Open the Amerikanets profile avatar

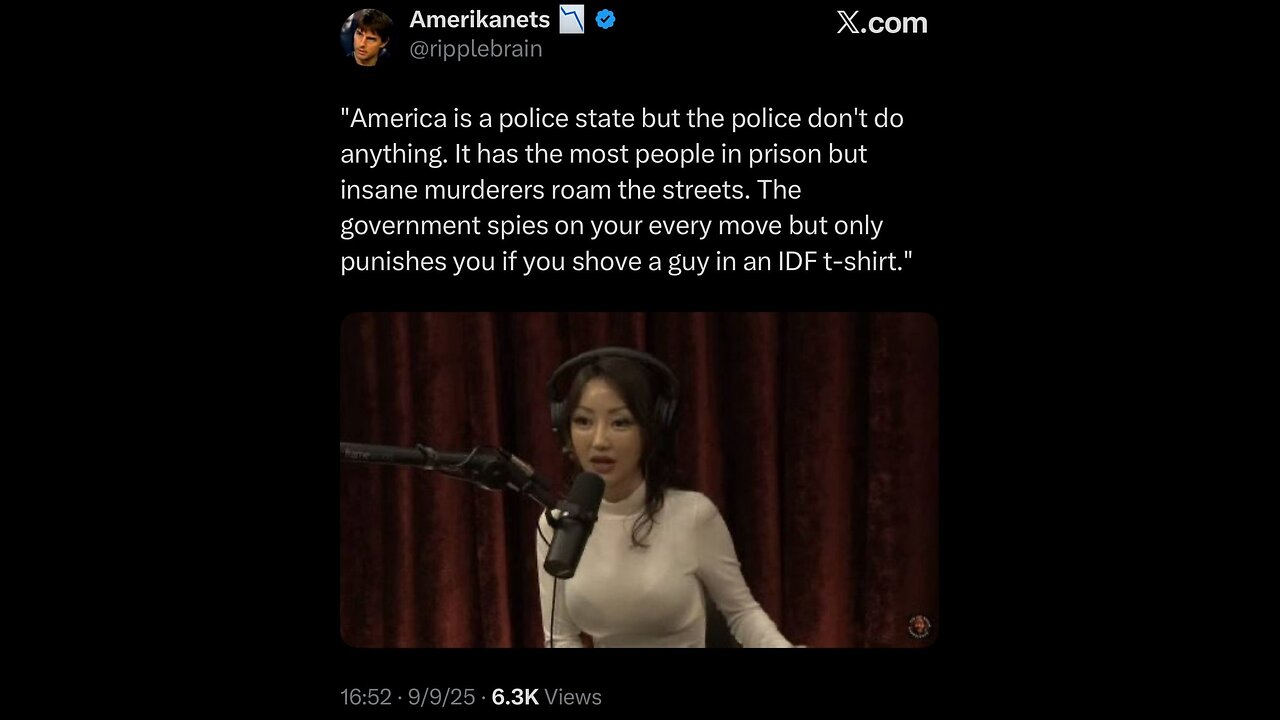pyautogui.click(x=367, y=37)
